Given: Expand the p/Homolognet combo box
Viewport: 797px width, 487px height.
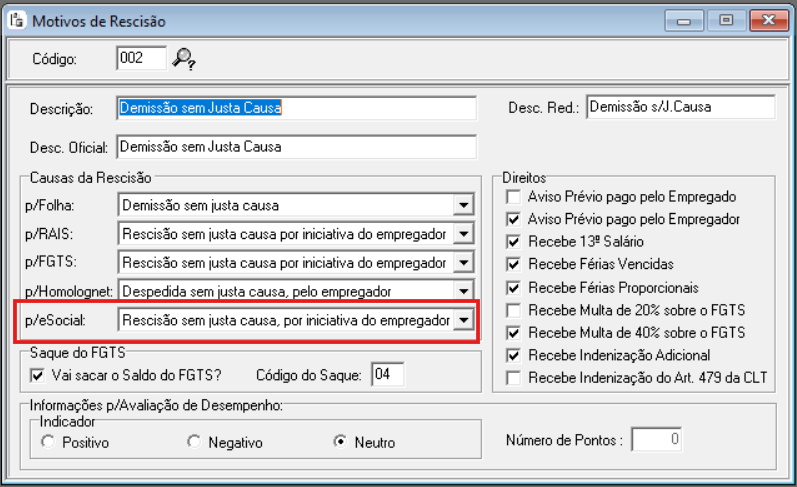Looking at the screenshot, I should pos(462,291).
